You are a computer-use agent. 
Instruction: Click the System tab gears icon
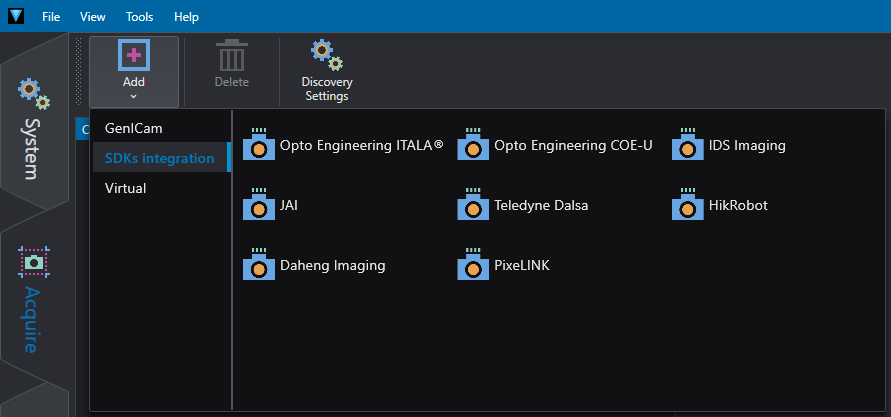click(34, 94)
